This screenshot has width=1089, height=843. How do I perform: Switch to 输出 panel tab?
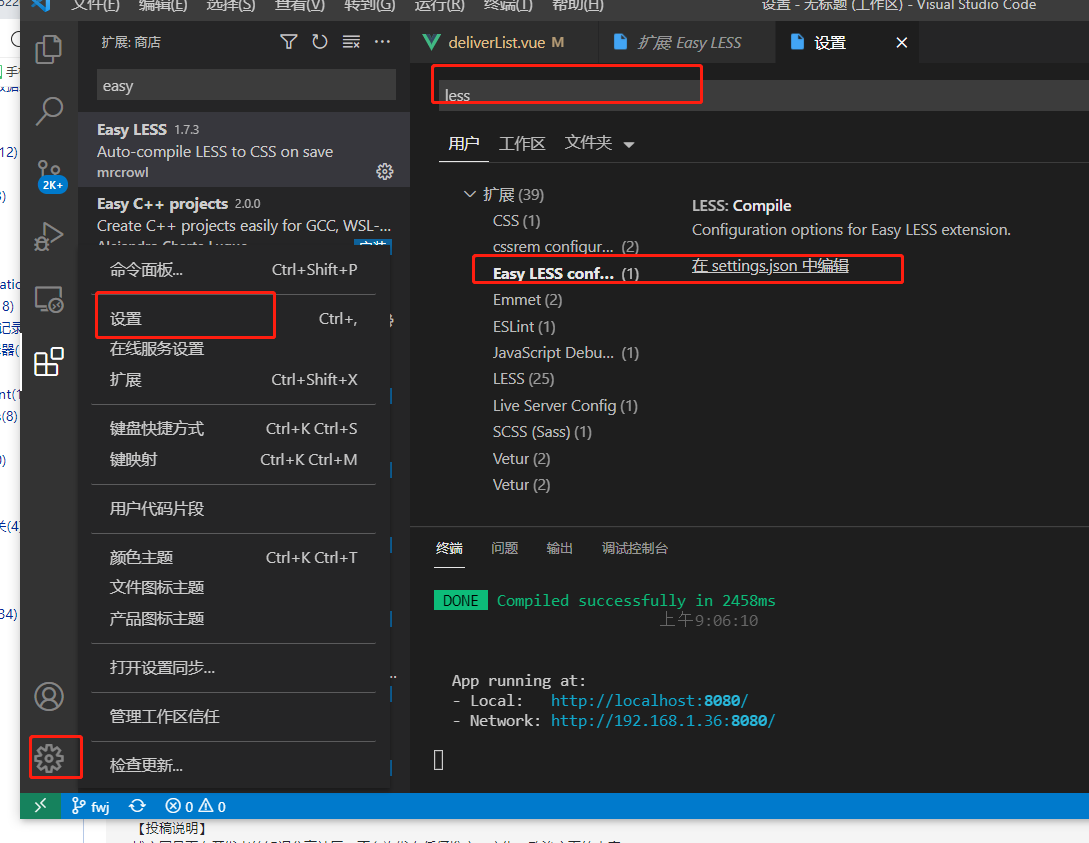(560, 549)
